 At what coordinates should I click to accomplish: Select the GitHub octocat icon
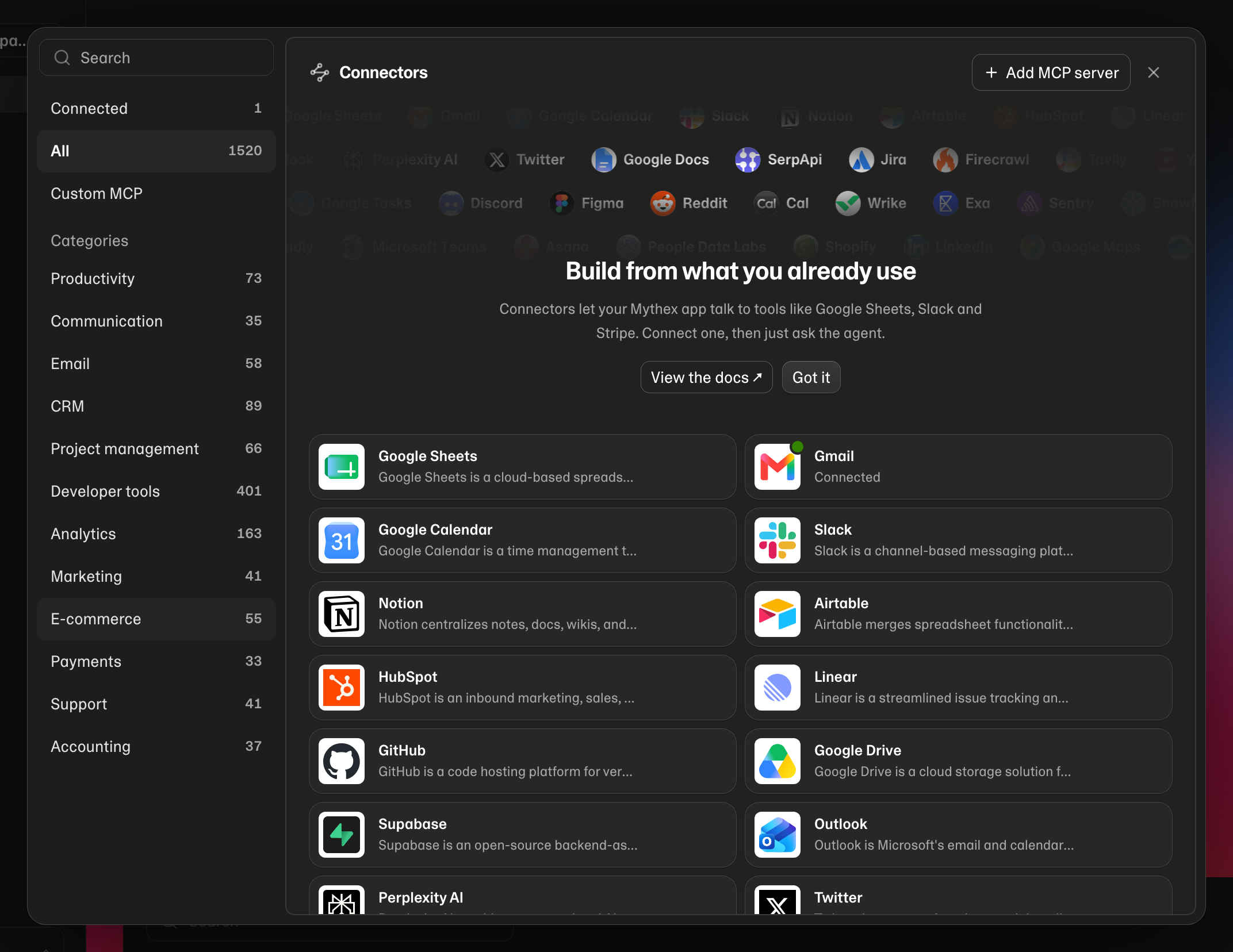[342, 761]
